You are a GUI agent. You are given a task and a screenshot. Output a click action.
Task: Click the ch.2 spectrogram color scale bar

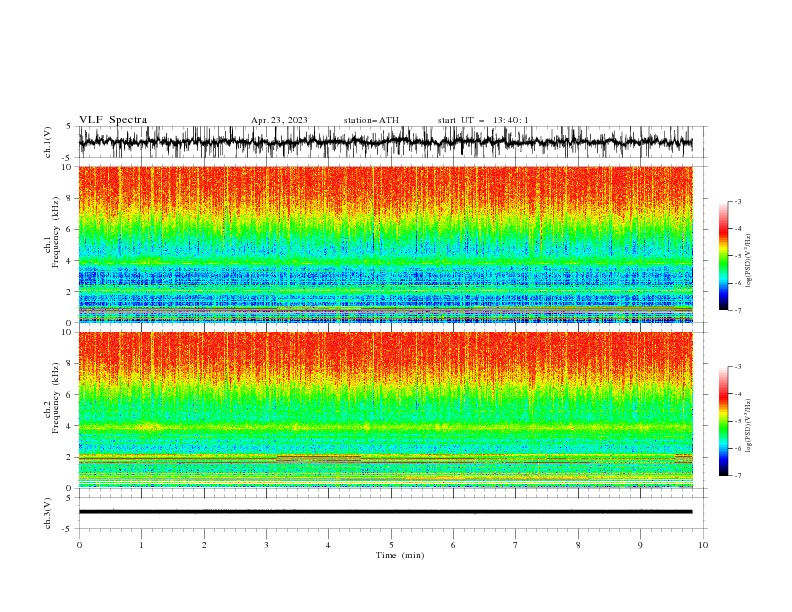pos(723,421)
